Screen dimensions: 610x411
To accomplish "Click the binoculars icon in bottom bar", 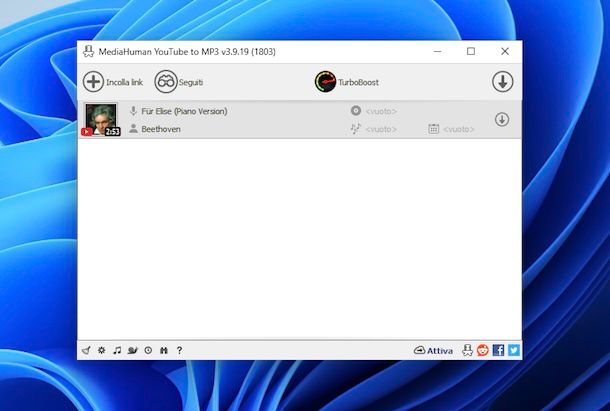I will [x=164, y=350].
